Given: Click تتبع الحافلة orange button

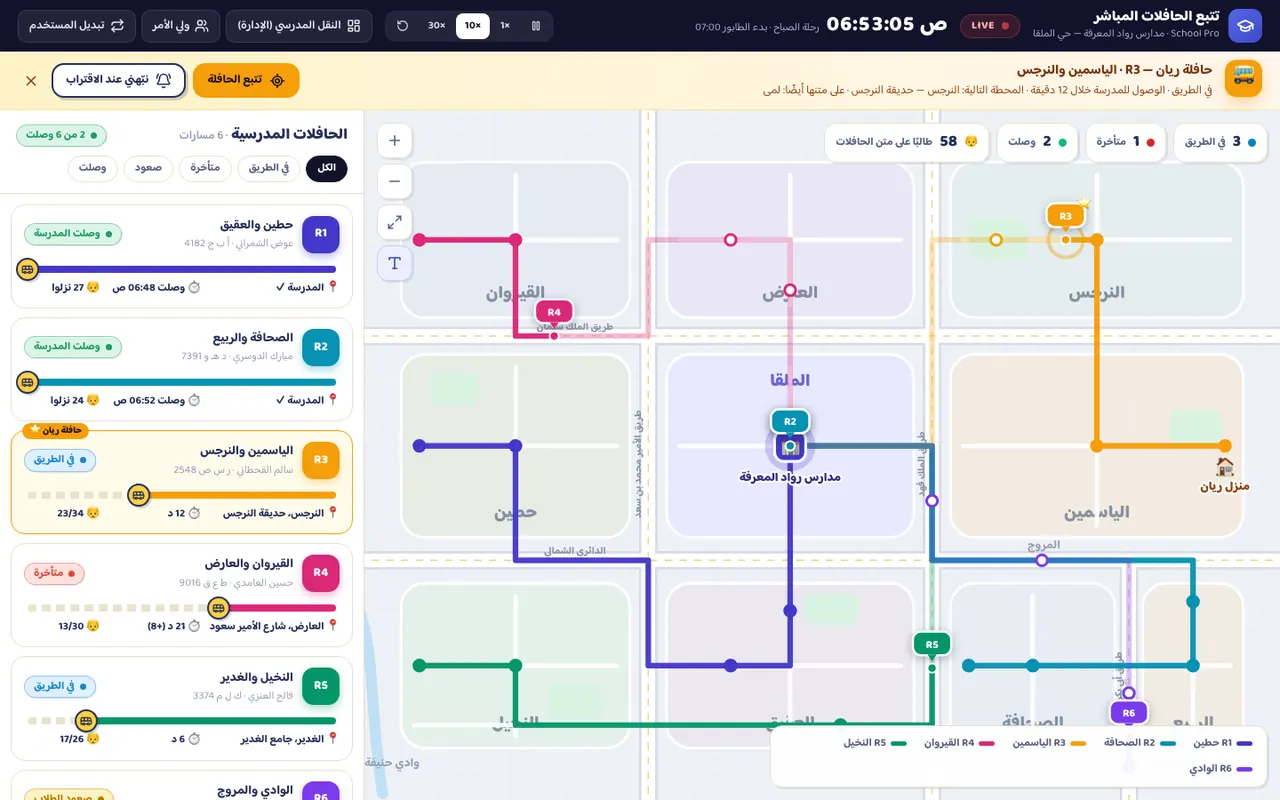Looking at the screenshot, I should point(246,80).
